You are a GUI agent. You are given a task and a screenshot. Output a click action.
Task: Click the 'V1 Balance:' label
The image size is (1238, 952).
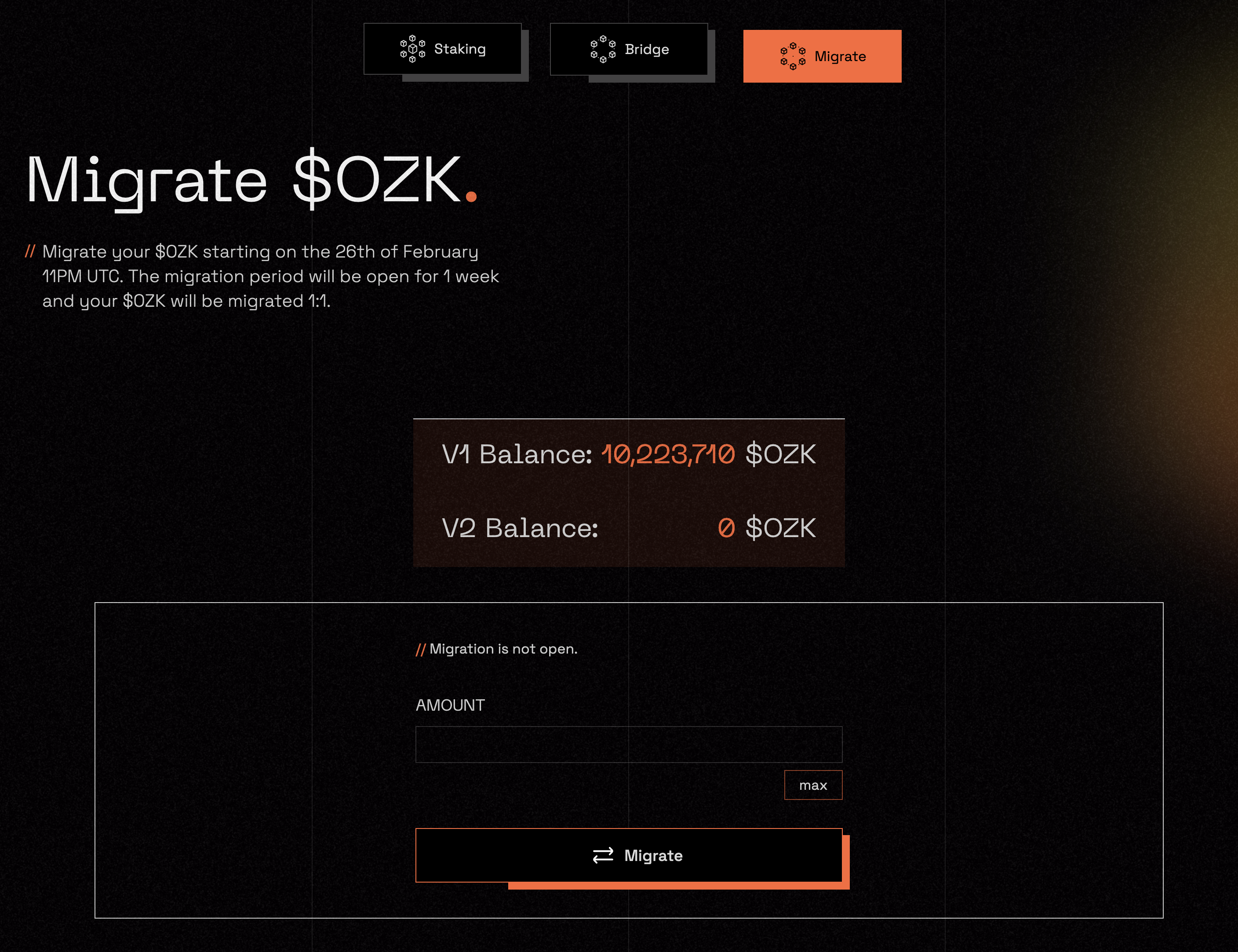(517, 454)
